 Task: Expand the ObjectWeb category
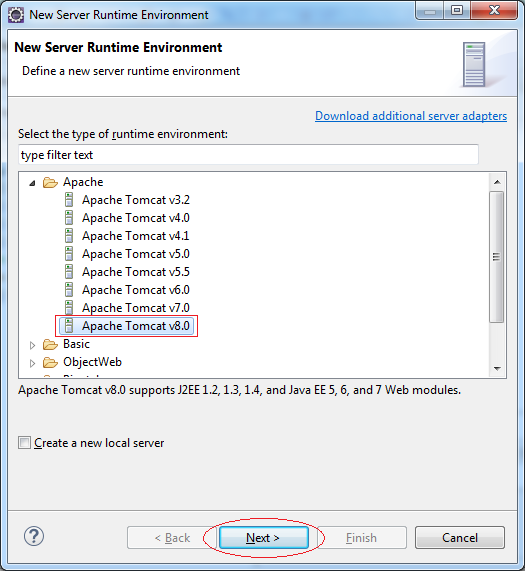32,363
